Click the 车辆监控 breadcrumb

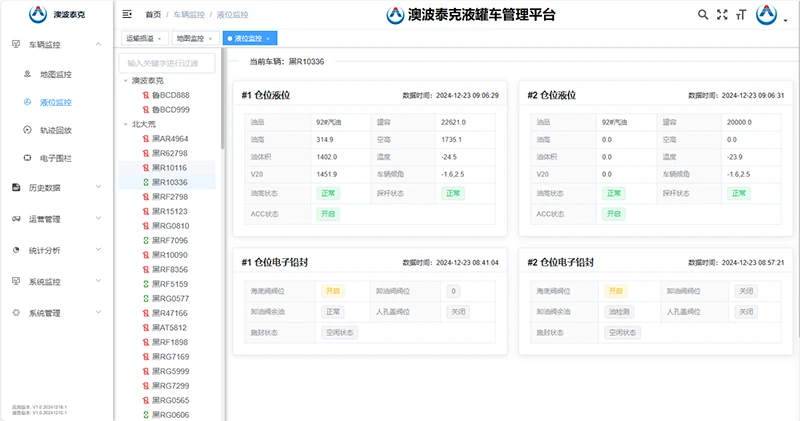pyautogui.click(x=189, y=15)
